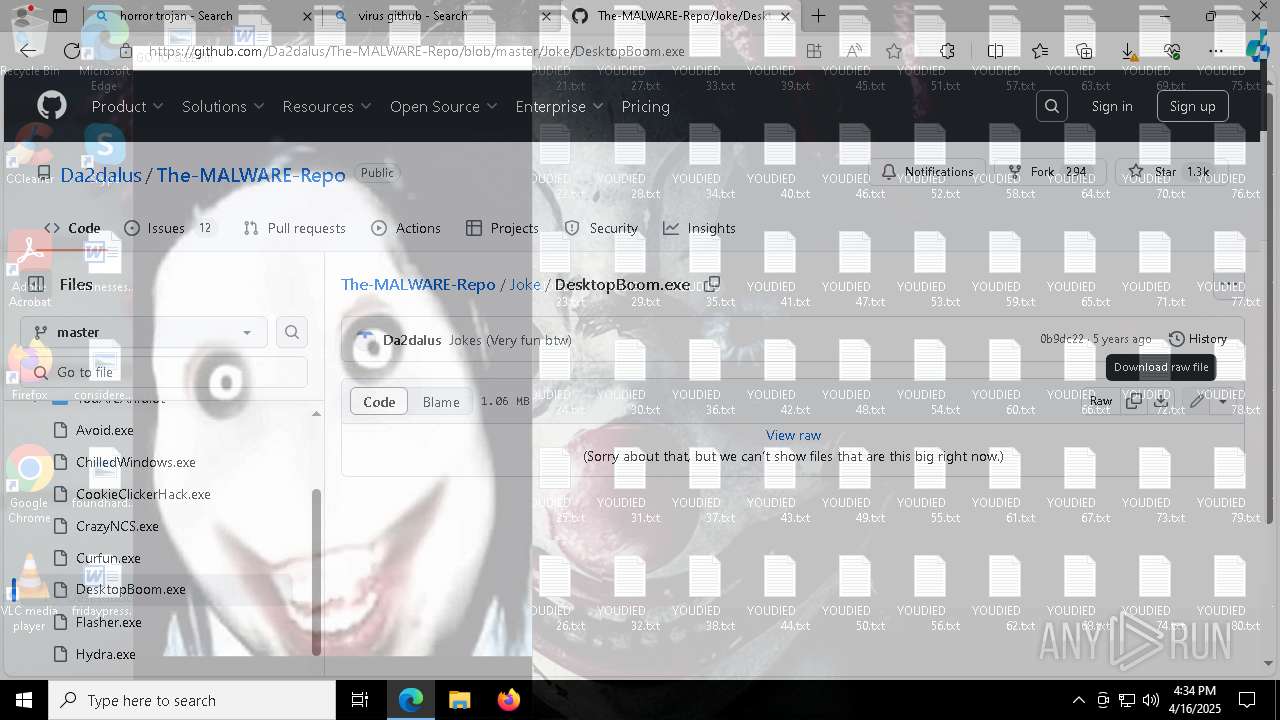This screenshot has height=720, width=1280.
Task: Collapse the Files side panel icon
Action: click(36, 284)
